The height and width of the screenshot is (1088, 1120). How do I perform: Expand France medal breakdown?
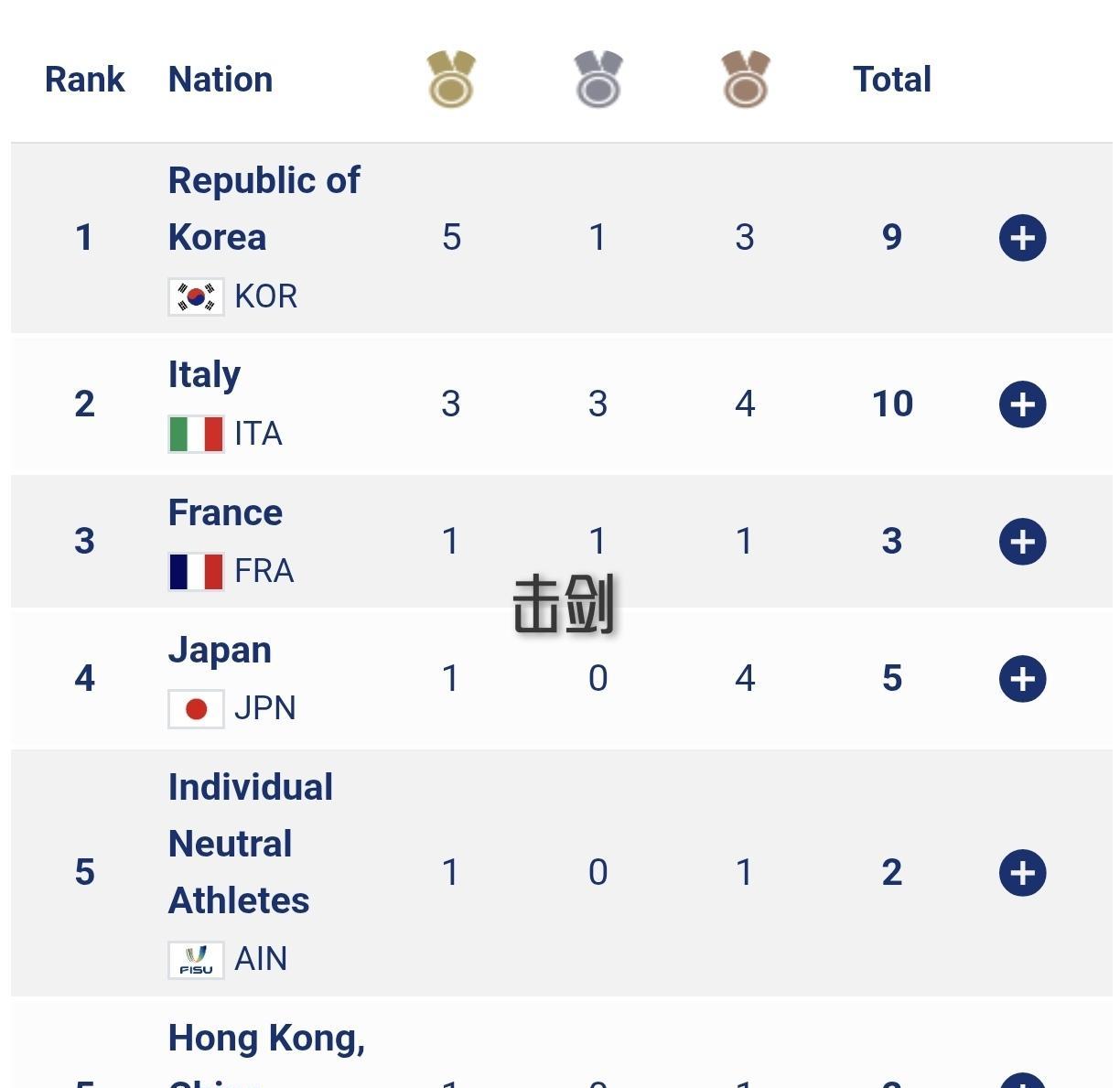pyautogui.click(x=1022, y=542)
